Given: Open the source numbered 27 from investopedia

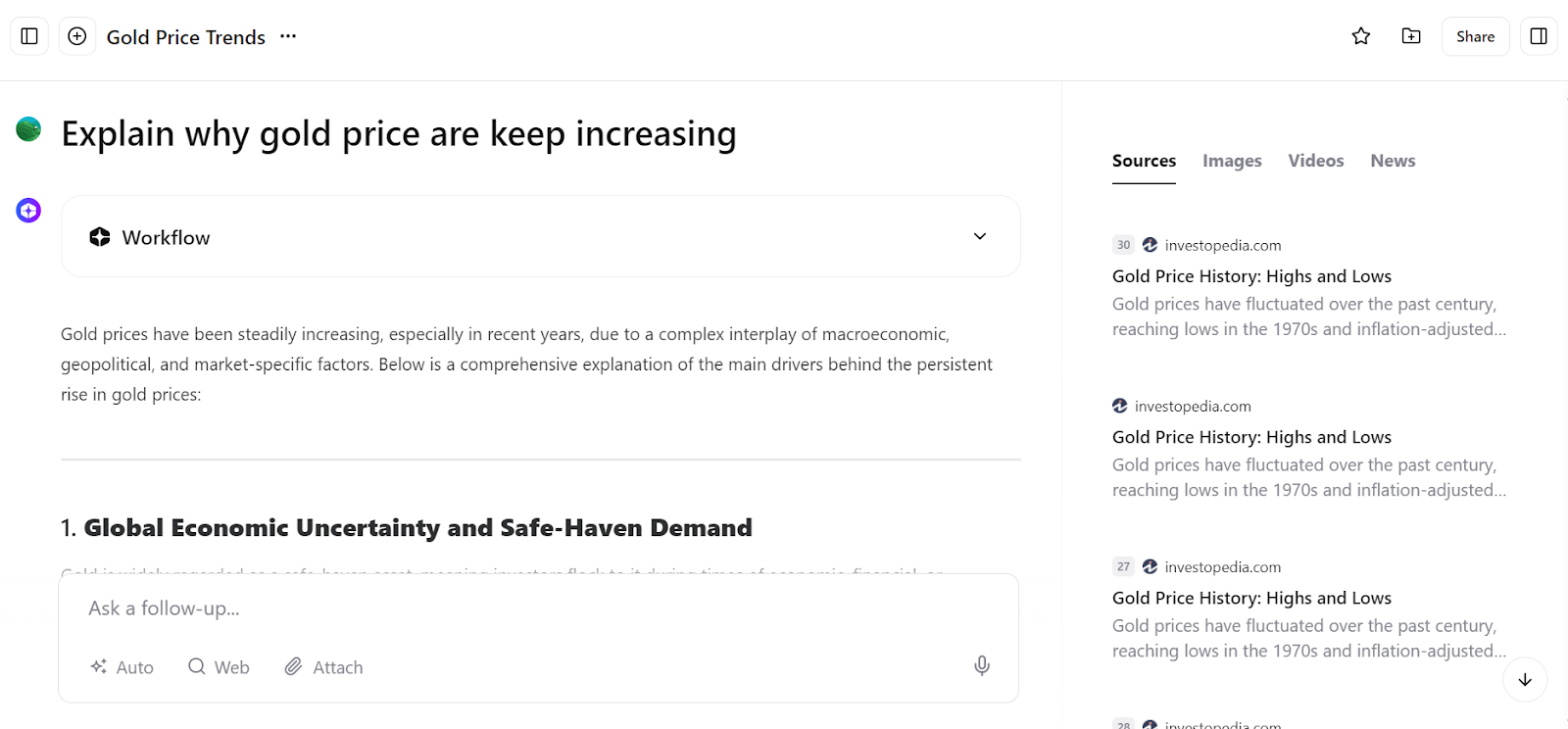Looking at the screenshot, I should (1251, 598).
